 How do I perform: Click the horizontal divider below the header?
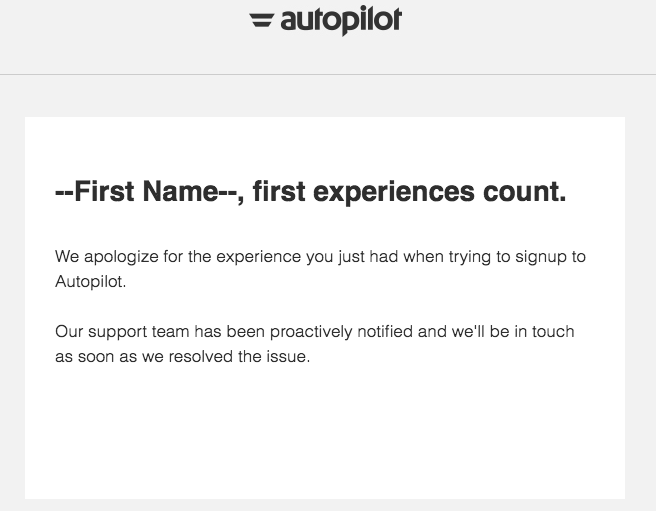click(x=328, y=74)
